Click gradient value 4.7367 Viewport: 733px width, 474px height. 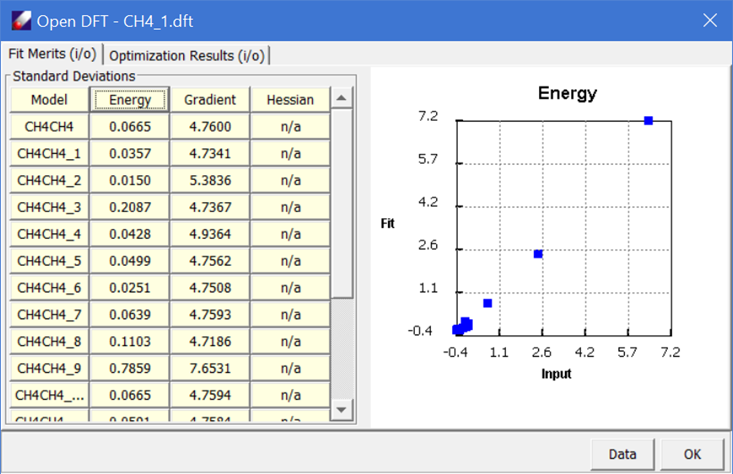(x=210, y=207)
